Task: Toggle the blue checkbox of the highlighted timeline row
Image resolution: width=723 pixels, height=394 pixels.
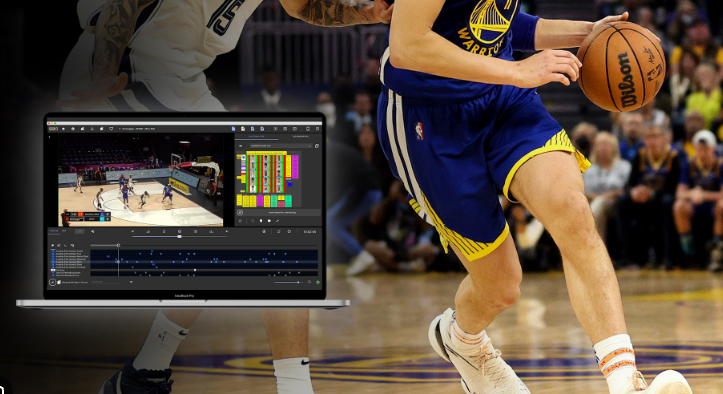Action: (x=53, y=262)
